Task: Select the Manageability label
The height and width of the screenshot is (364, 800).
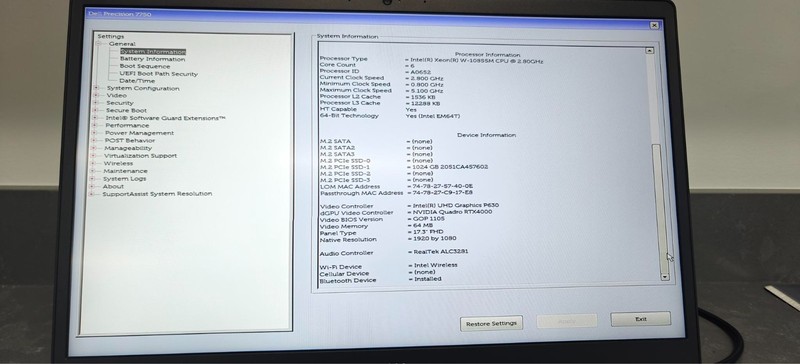Action: click(128, 148)
